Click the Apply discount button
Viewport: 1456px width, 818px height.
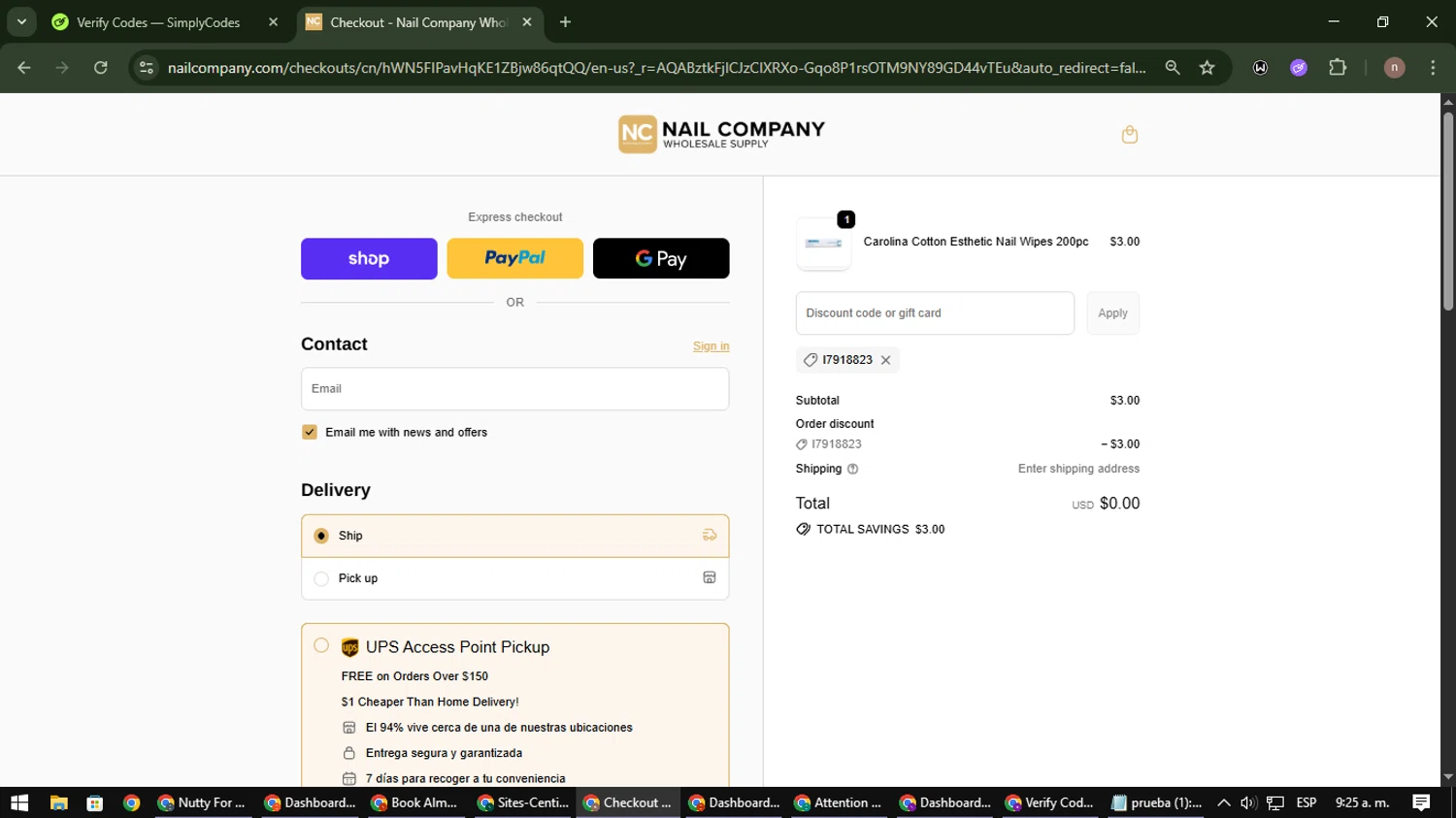pyautogui.click(x=1112, y=313)
